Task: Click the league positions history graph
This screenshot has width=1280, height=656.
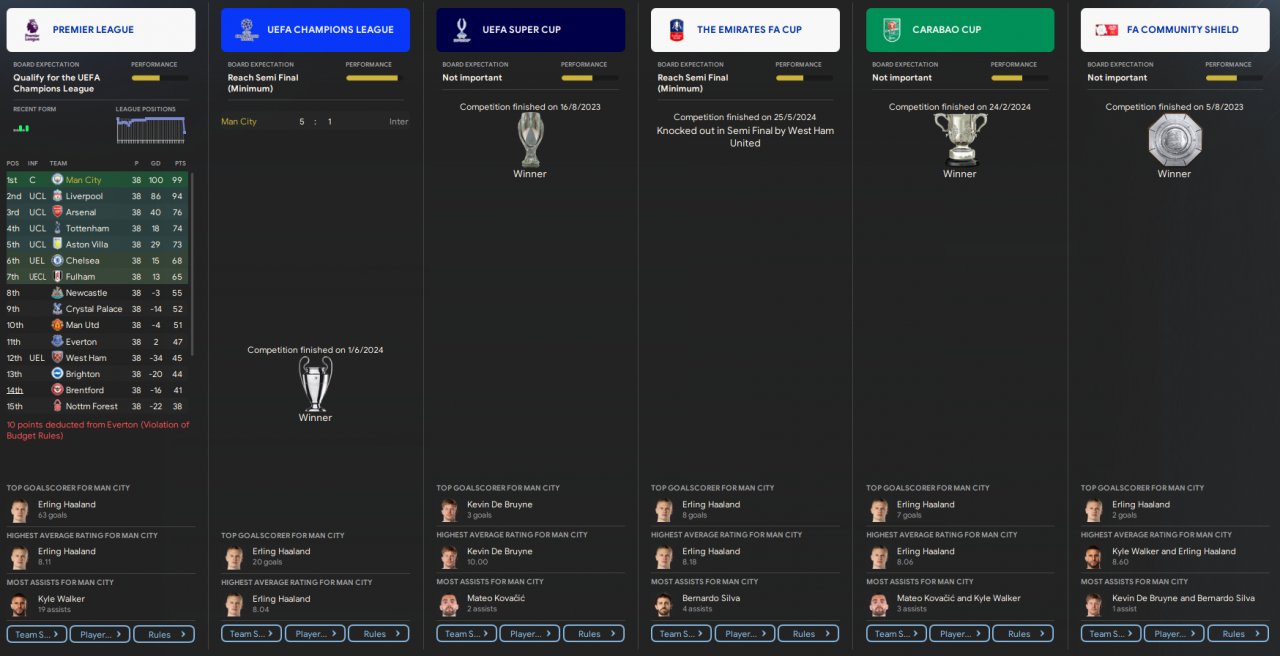Action: (151, 130)
